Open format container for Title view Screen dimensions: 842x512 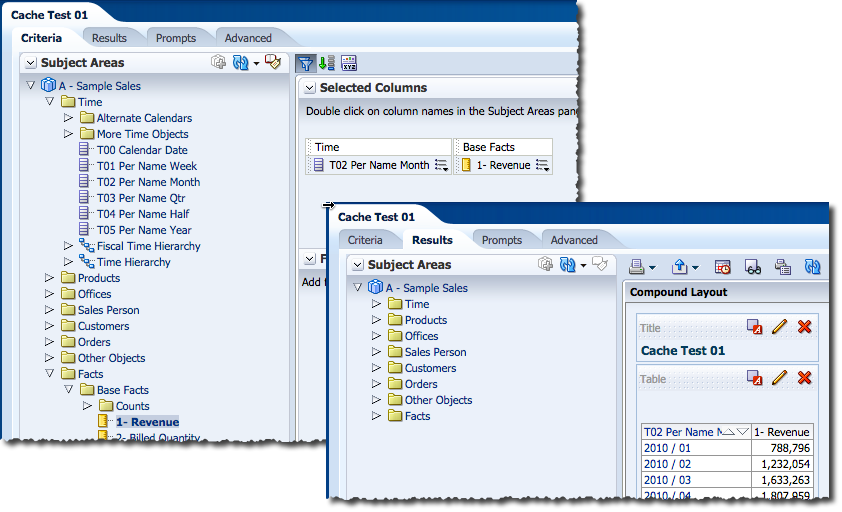[x=755, y=327]
